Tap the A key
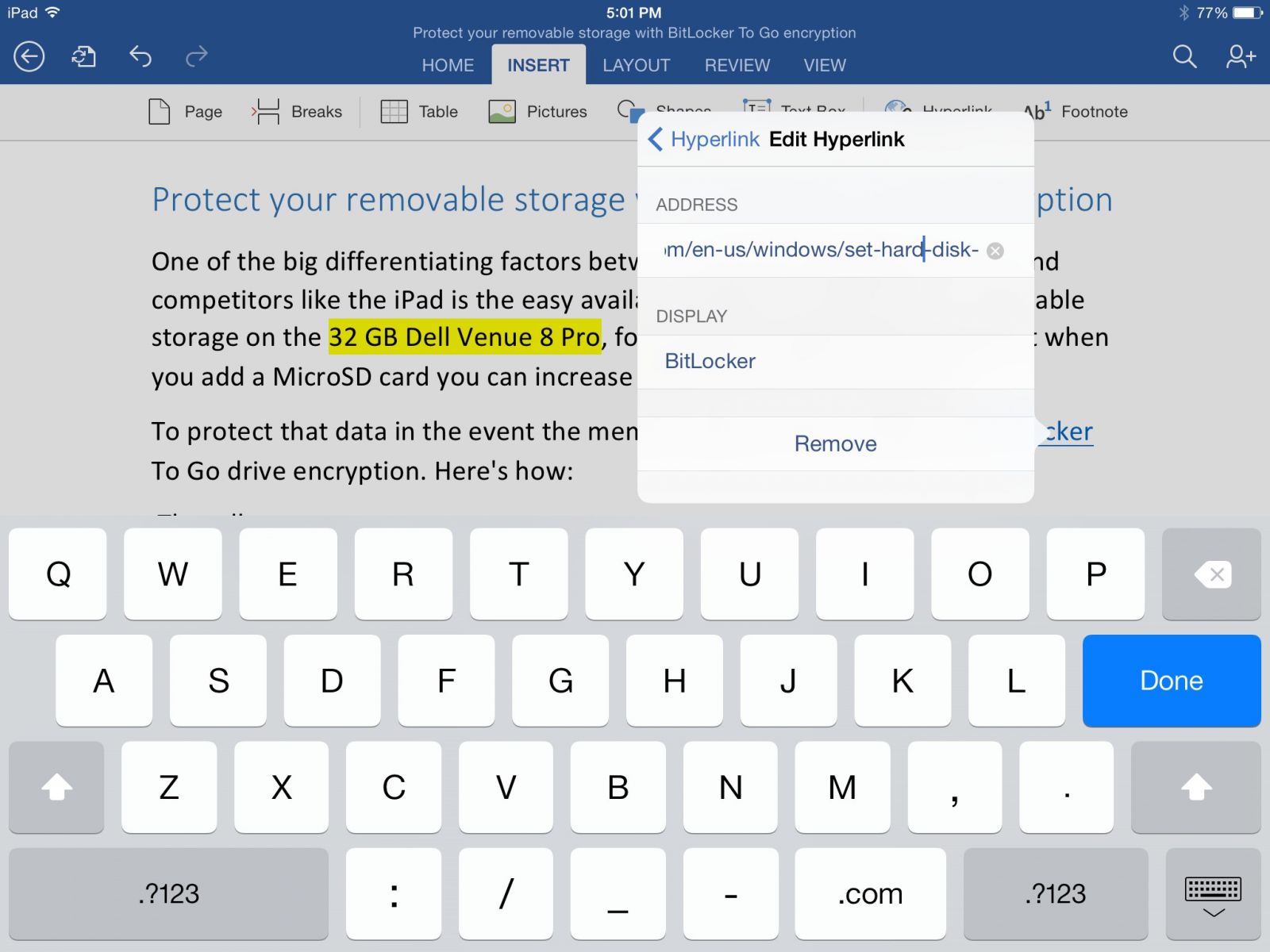1270x952 pixels. pos(104,681)
